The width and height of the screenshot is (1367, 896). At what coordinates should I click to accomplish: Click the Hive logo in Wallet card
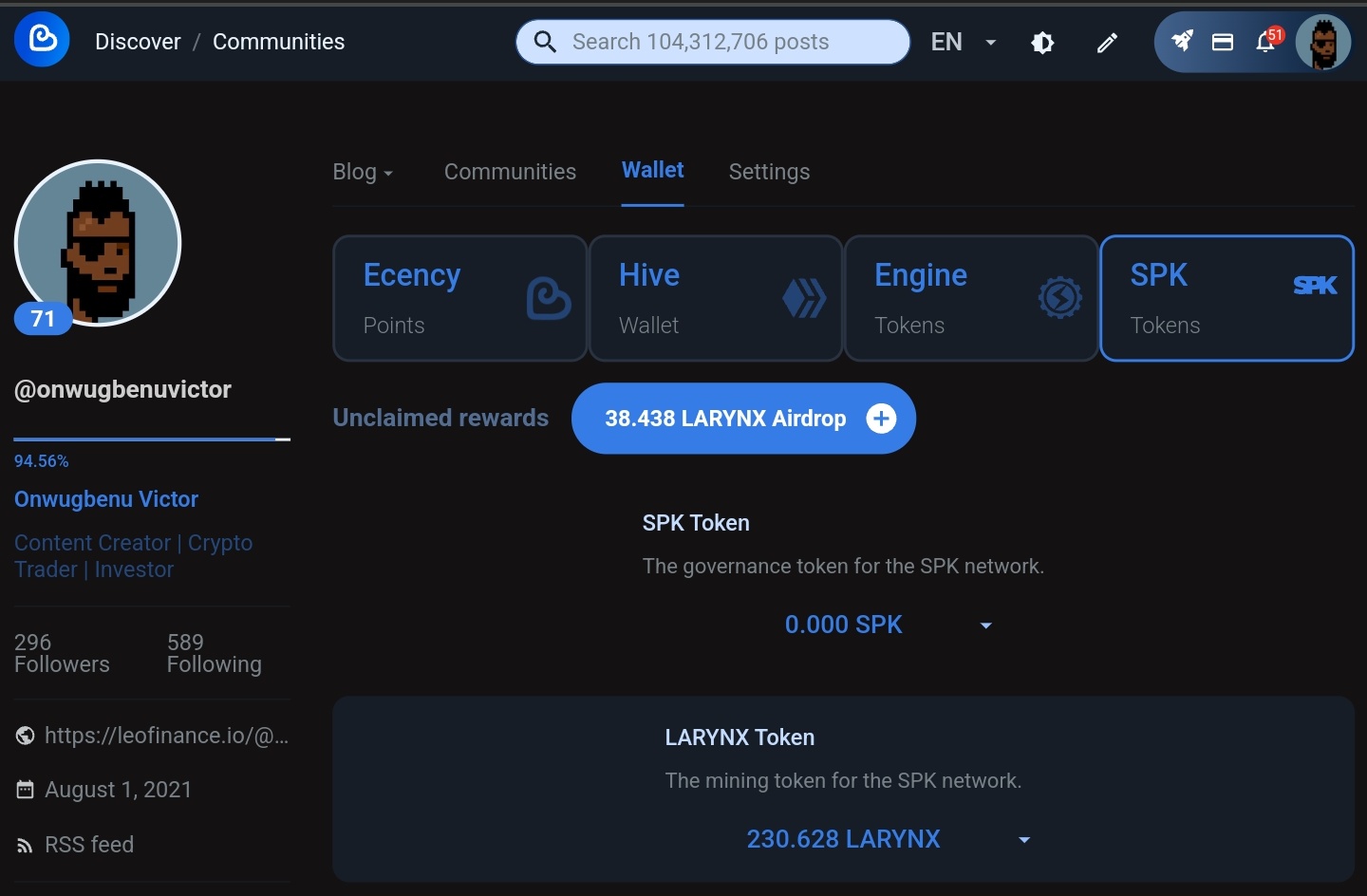804,298
